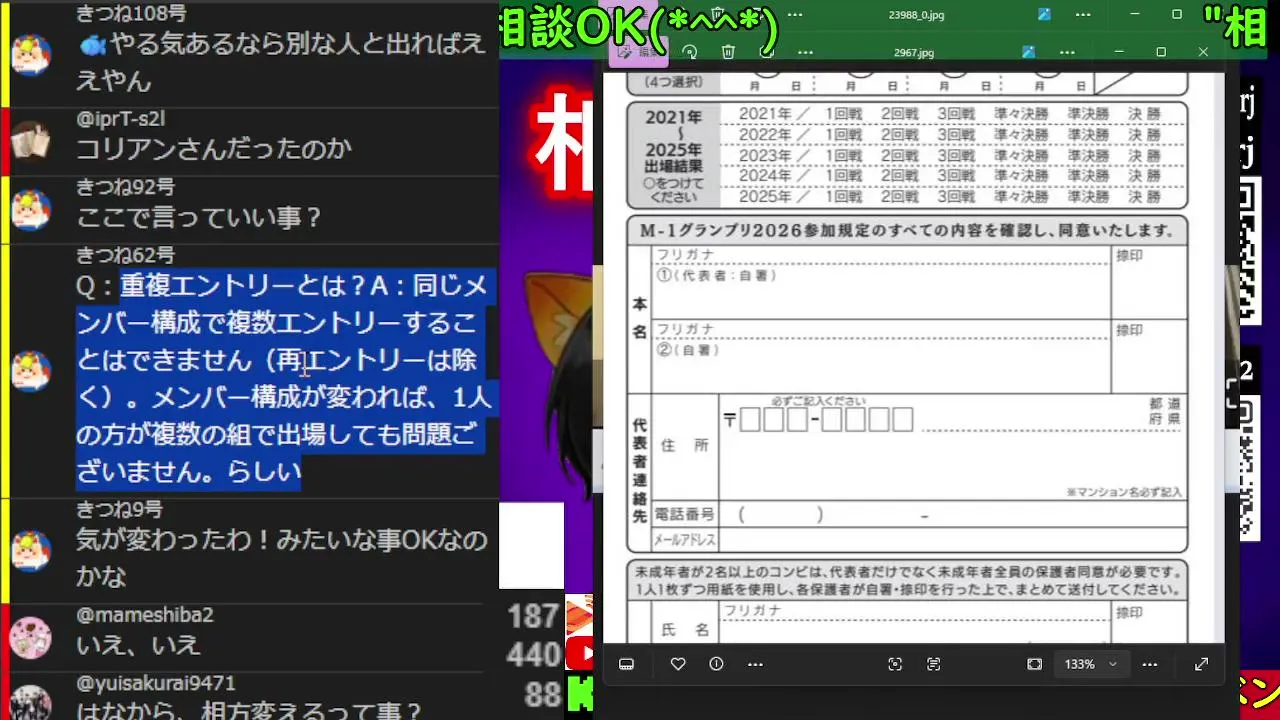Viewport: 1280px width, 720px height.
Task: Click the avatar of @mameshiba2
Action: click(31, 638)
